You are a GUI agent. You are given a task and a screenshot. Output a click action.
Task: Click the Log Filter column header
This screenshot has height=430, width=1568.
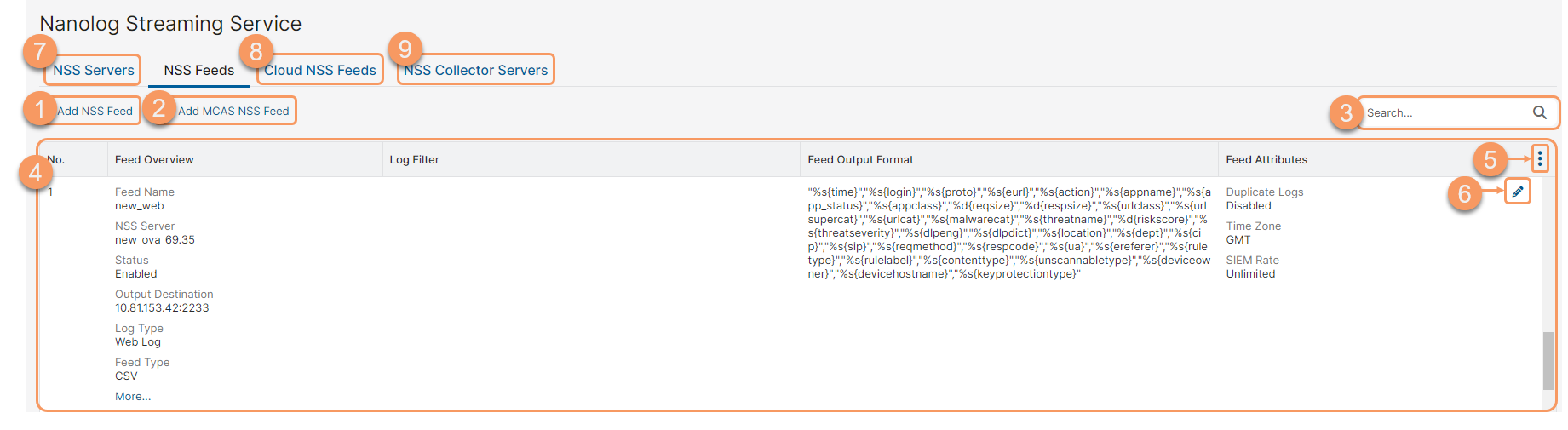[x=414, y=159]
